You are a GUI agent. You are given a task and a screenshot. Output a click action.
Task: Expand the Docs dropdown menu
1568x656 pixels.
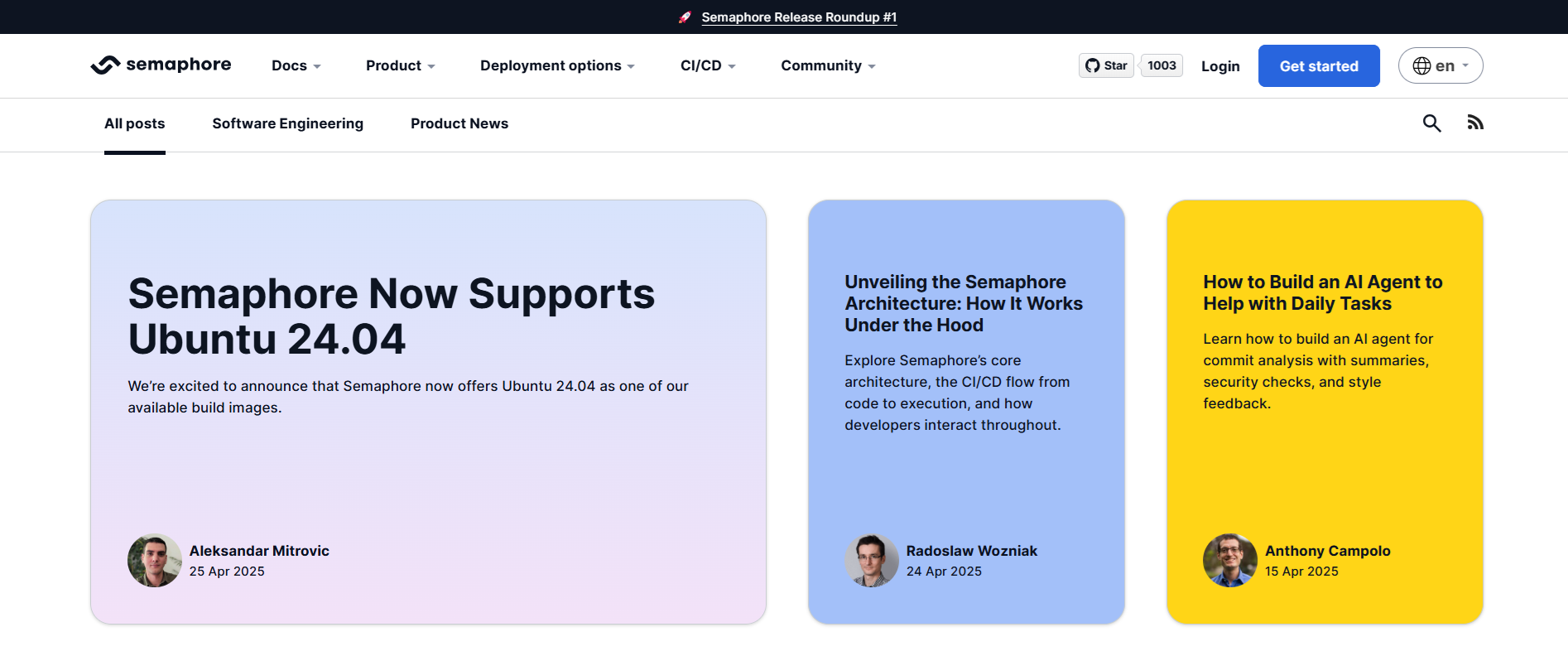[296, 65]
